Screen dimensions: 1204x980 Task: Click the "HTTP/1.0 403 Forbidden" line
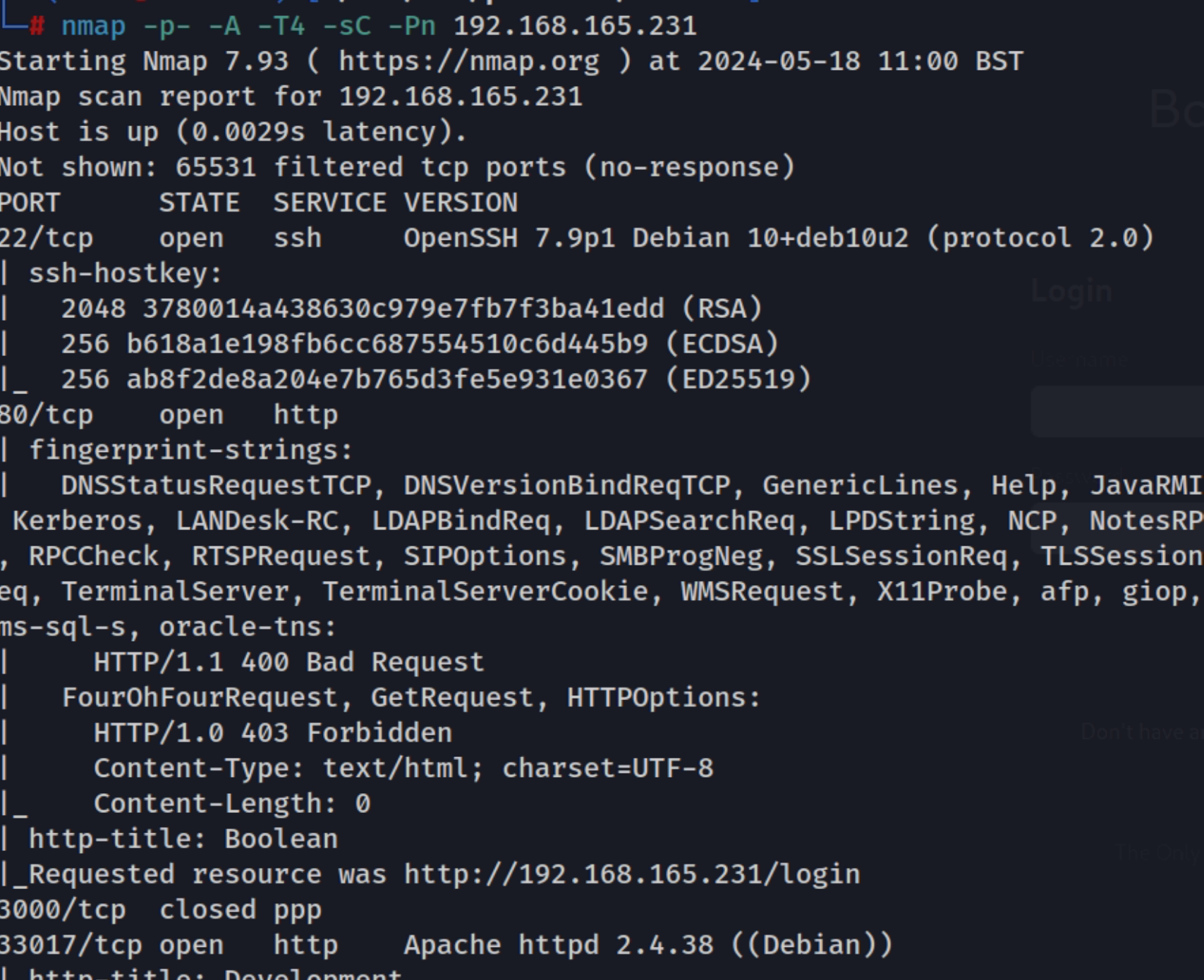[x=272, y=733]
